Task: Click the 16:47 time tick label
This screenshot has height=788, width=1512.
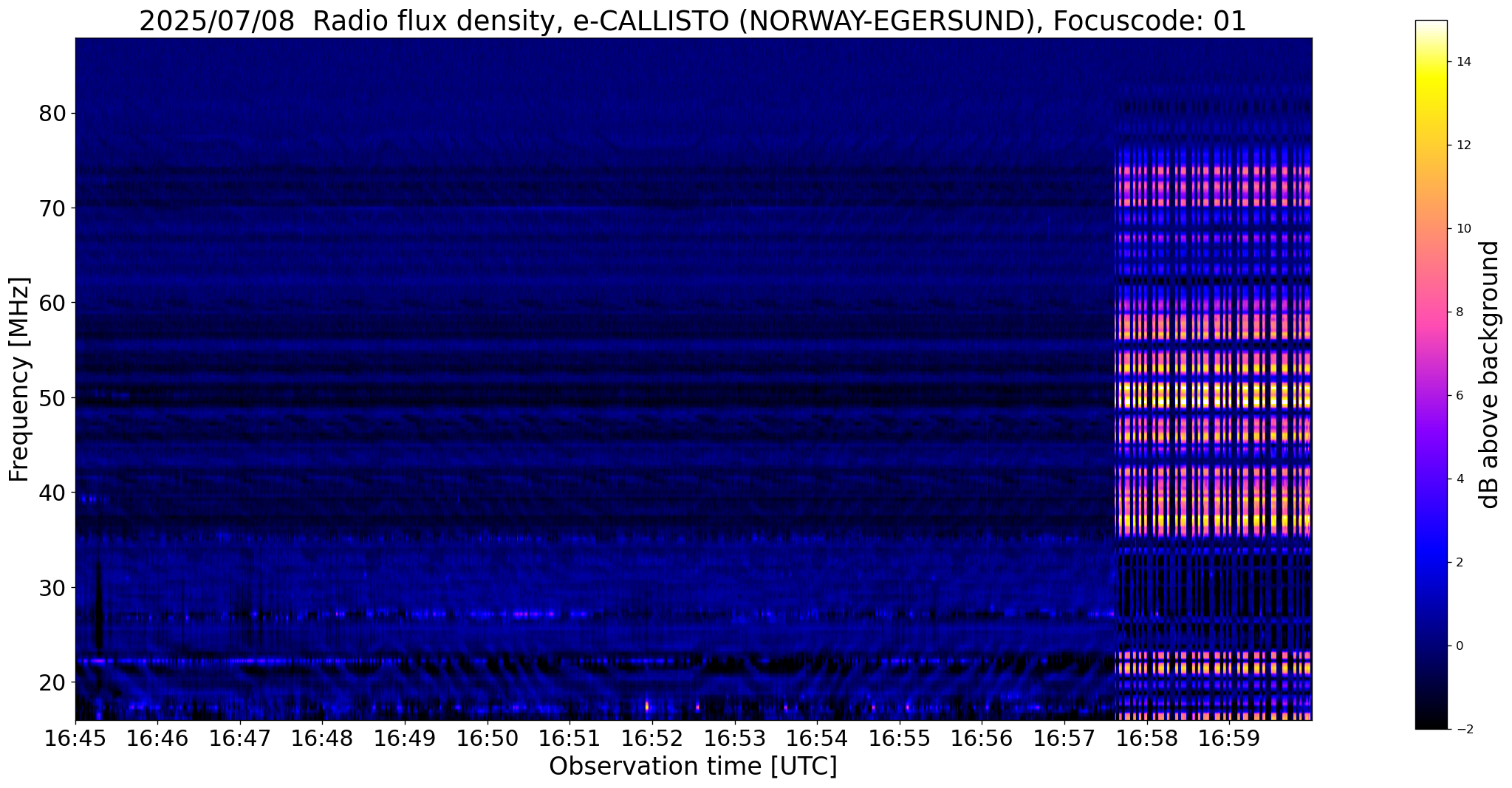Action: tap(240, 738)
